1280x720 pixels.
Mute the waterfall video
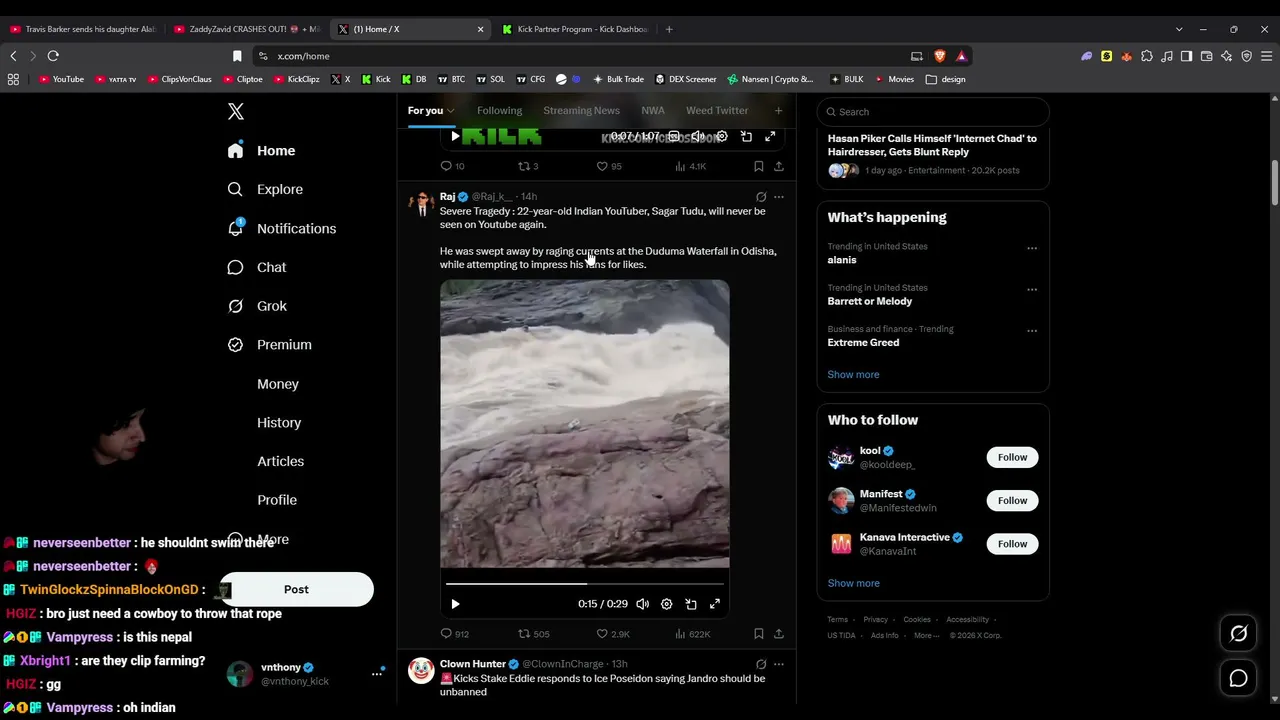click(643, 604)
